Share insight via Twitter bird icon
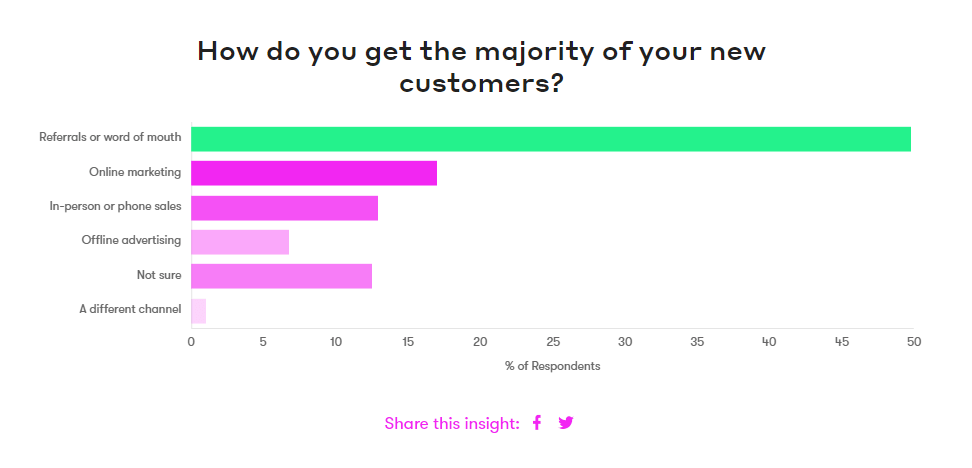The height and width of the screenshot is (468, 972). tap(566, 423)
